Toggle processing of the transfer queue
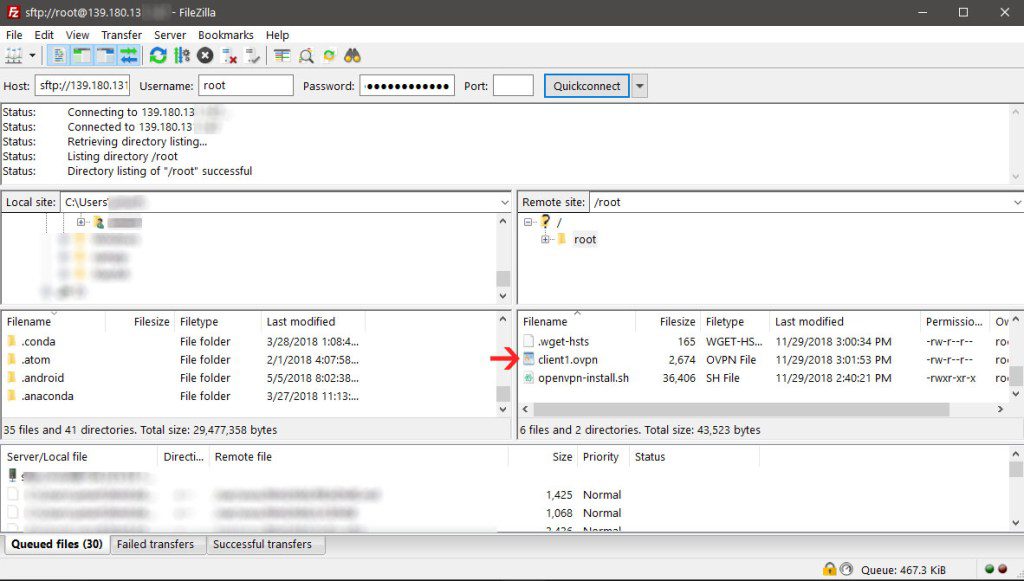 tap(181, 55)
